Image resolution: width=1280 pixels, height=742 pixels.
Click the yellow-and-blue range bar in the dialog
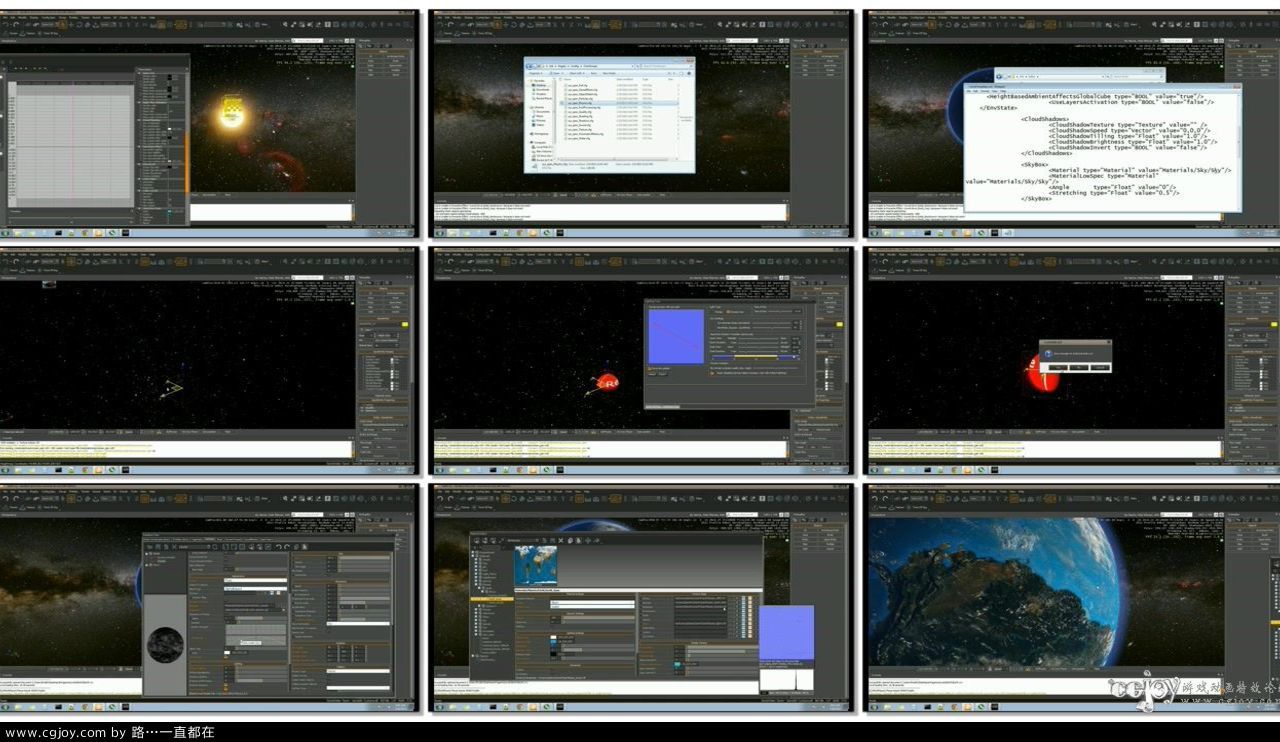pyautogui.click(x=754, y=356)
